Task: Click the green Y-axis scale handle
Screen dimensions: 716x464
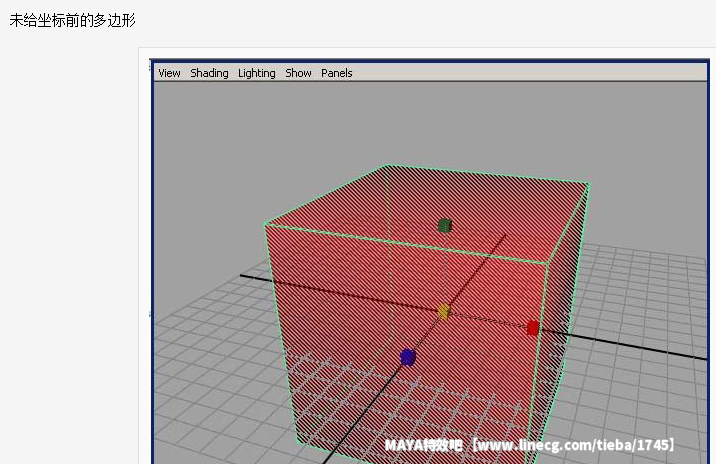Action: point(444,226)
